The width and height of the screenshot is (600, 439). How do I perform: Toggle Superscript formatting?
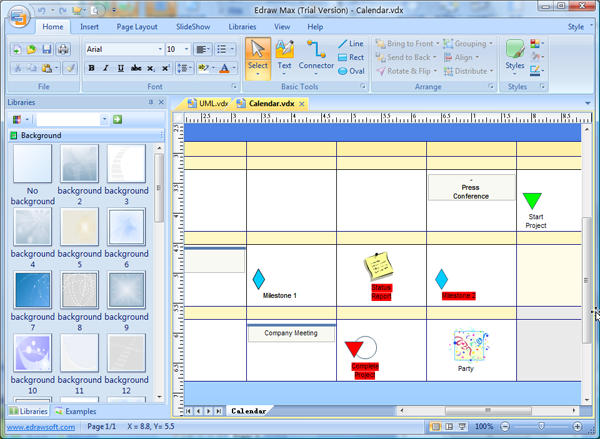coord(166,68)
